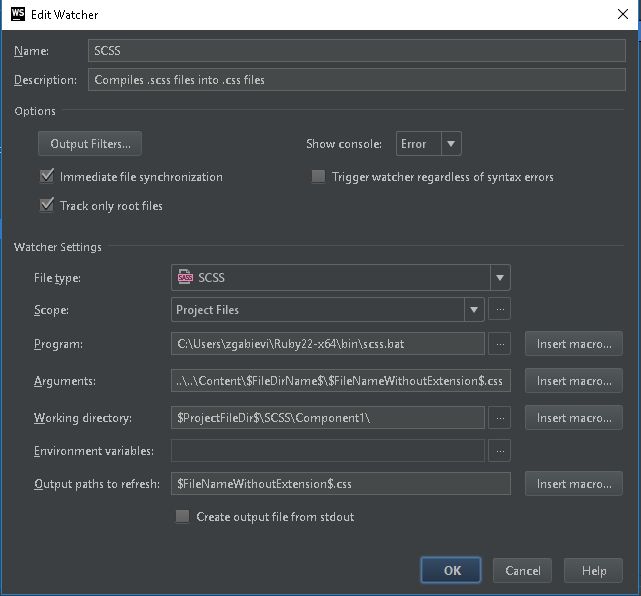Open the Scope dropdown arrow

474,309
